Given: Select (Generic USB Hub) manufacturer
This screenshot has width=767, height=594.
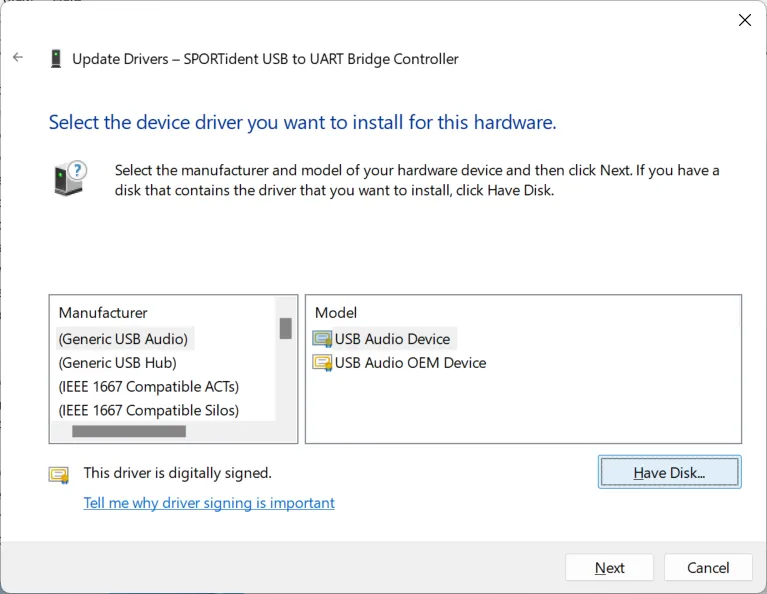Looking at the screenshot, I should pyautogui.click(x=117, y=363).
